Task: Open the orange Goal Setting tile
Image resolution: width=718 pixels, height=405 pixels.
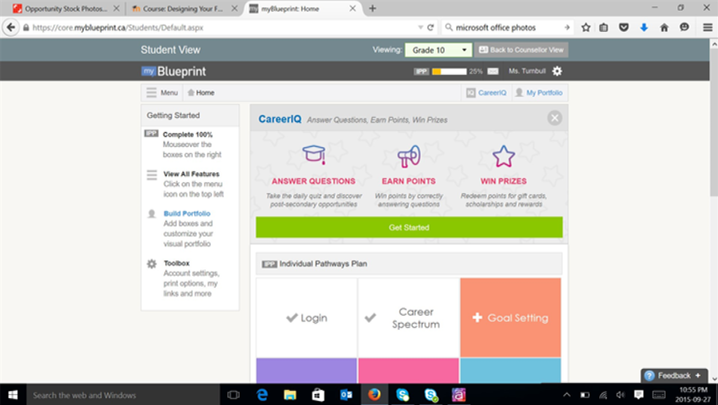Action: pos(511,317)
